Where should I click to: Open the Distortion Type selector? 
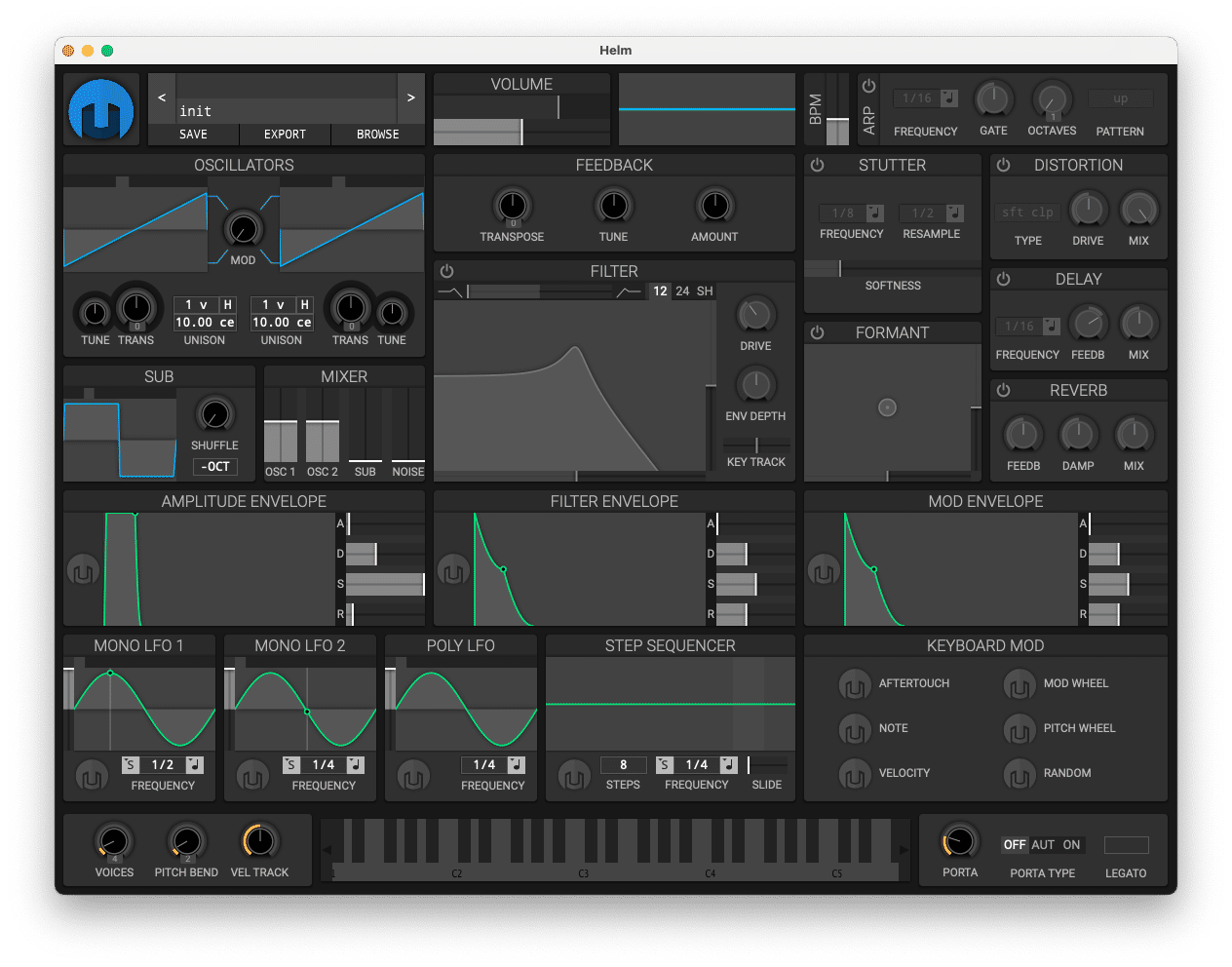coord(1028,213)
